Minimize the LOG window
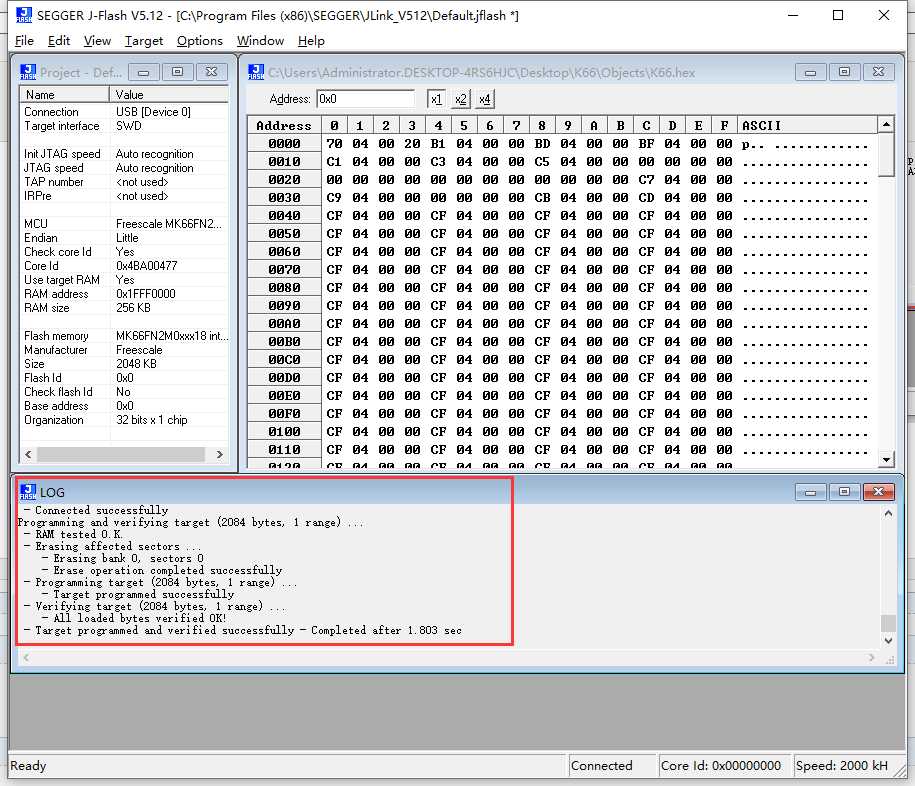915x786 pixels. click(x=810, y=492)
